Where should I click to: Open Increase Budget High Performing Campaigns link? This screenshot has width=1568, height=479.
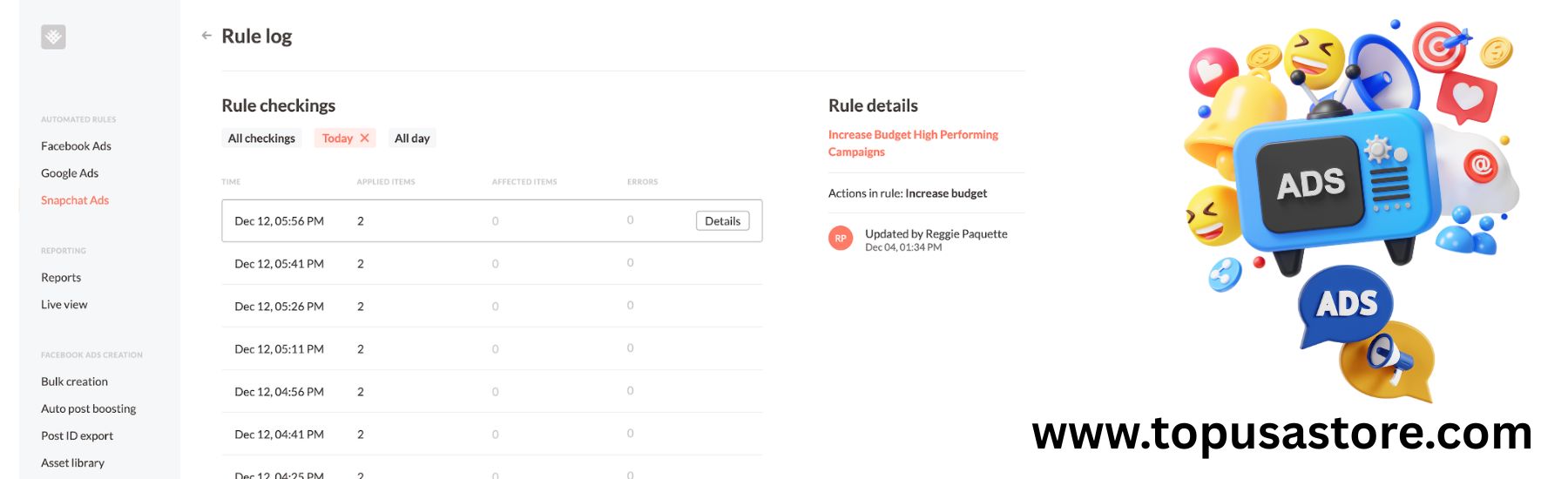tap(913, 143)
